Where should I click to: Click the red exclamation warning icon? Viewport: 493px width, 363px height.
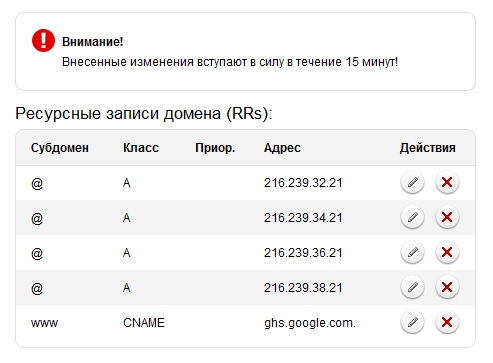(x=43, y=40)
